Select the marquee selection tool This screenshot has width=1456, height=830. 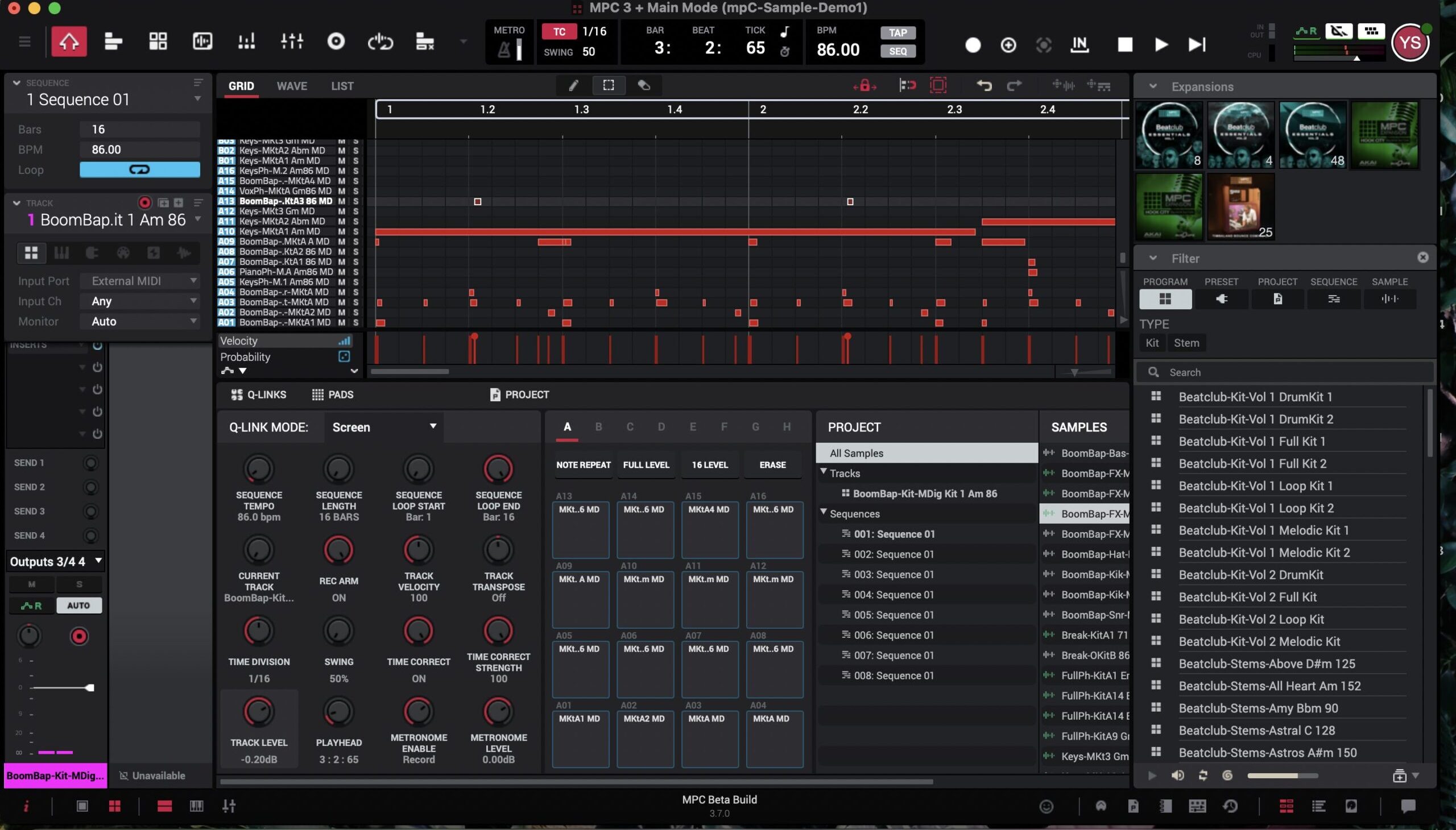click(x=609, y=85)
